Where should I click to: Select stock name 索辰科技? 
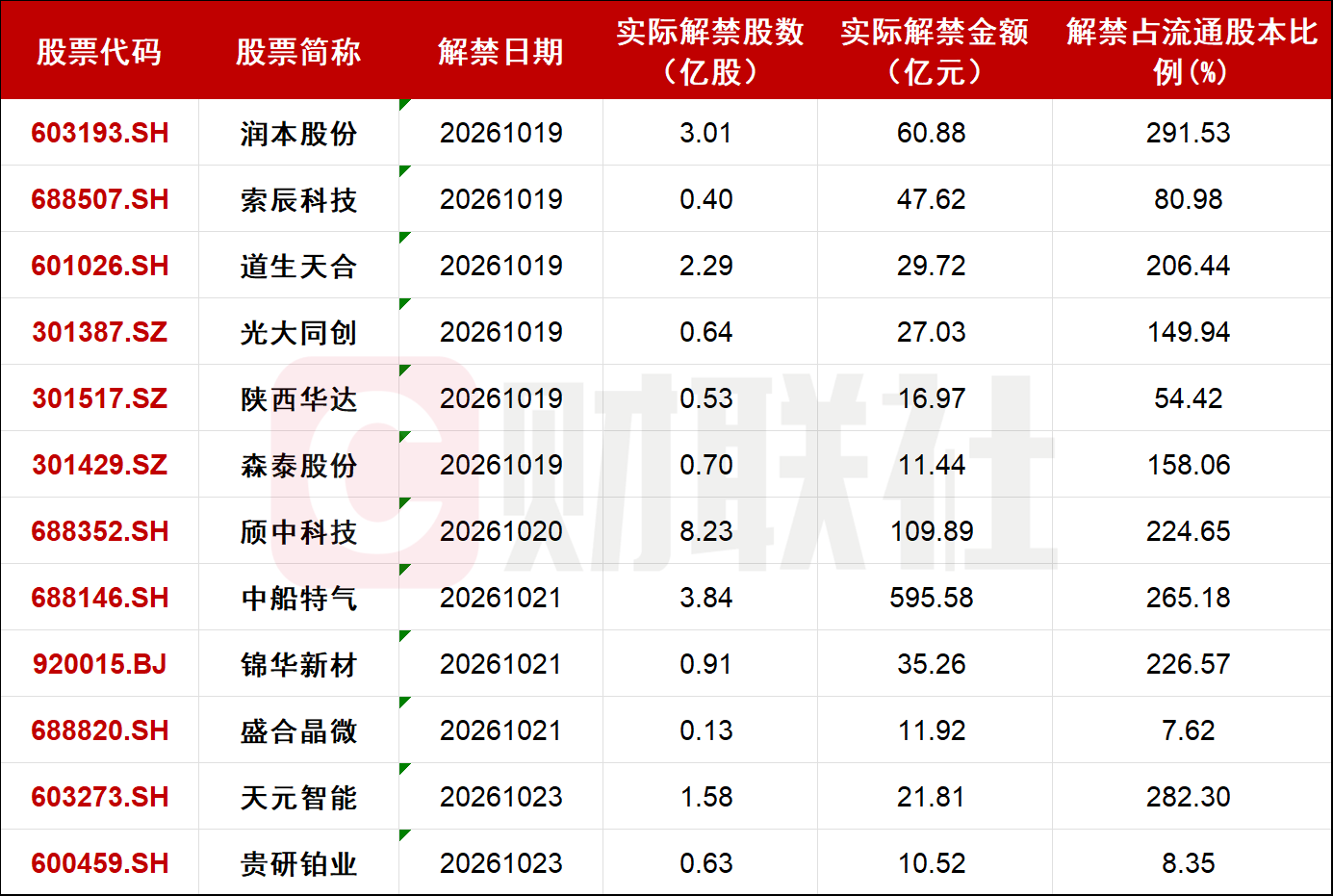[x=298, y=200]
